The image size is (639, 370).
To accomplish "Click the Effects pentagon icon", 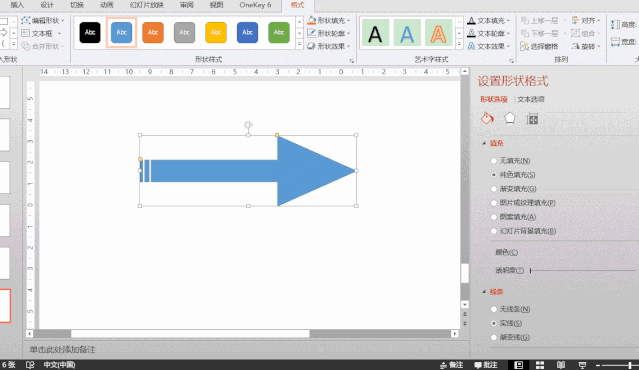I will tap(509, 119).
